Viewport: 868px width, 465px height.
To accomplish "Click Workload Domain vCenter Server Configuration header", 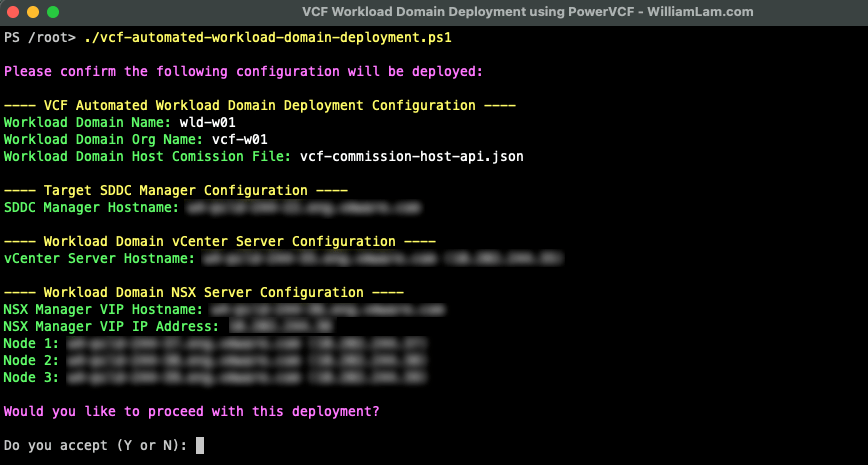I will point(220,241).
